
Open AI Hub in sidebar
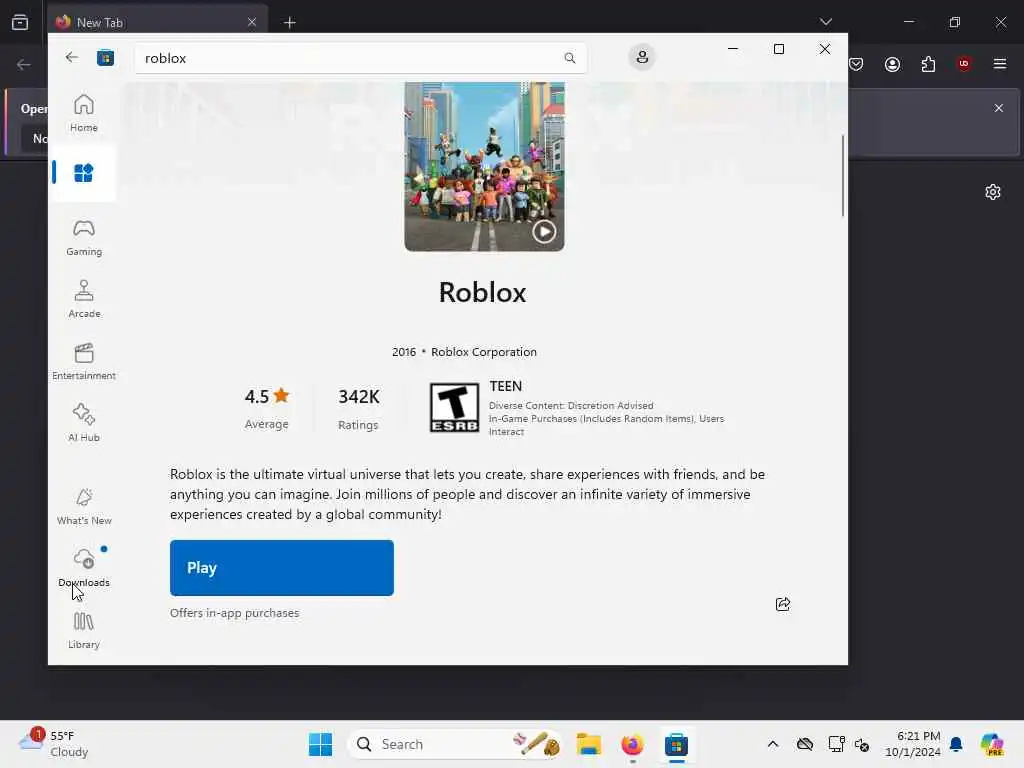coord(84,423)
